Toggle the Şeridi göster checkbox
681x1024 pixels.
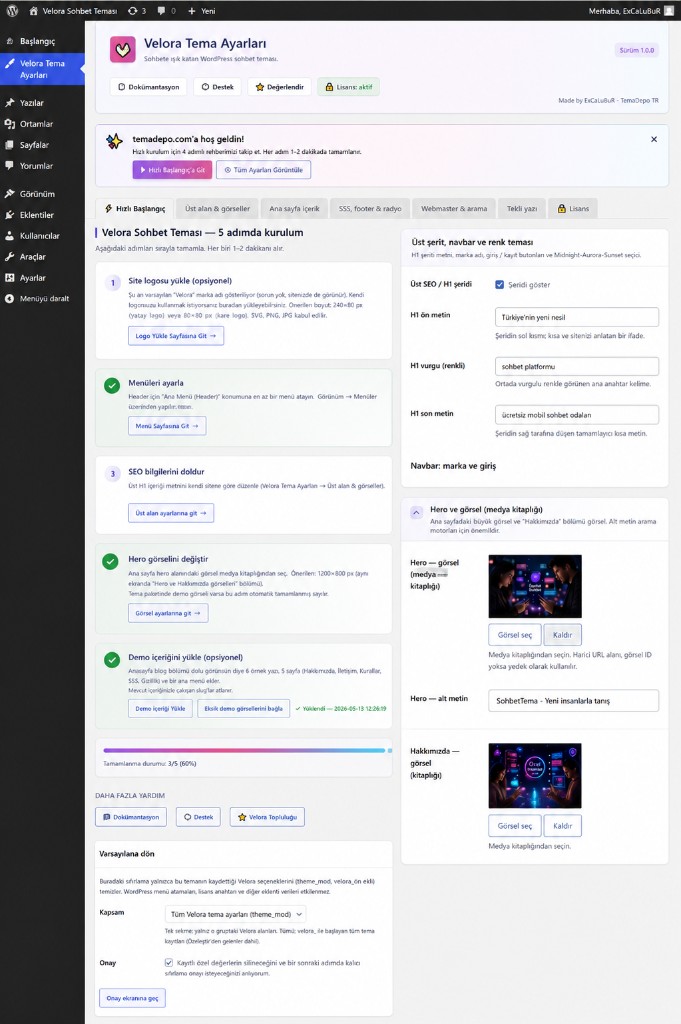pos(499,285)
